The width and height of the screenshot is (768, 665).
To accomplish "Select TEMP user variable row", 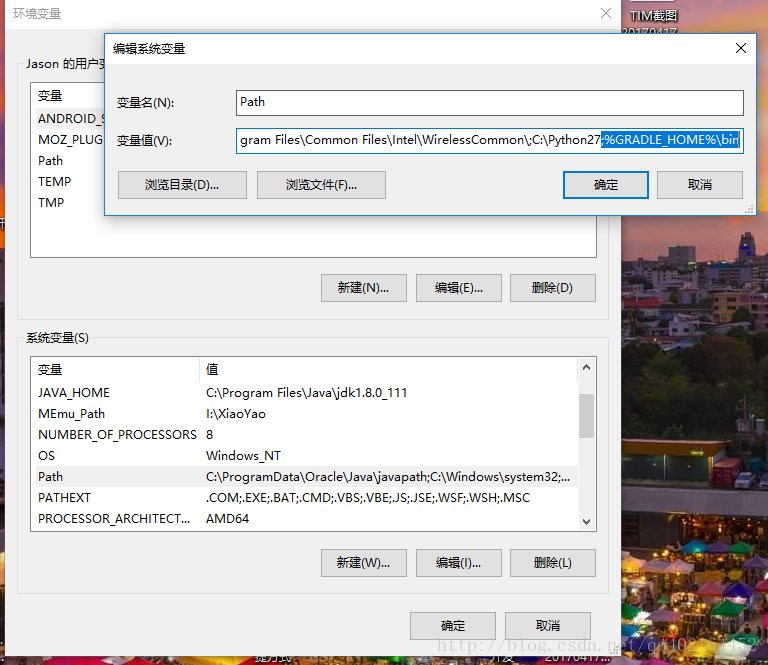I will [x=68, y=182].
